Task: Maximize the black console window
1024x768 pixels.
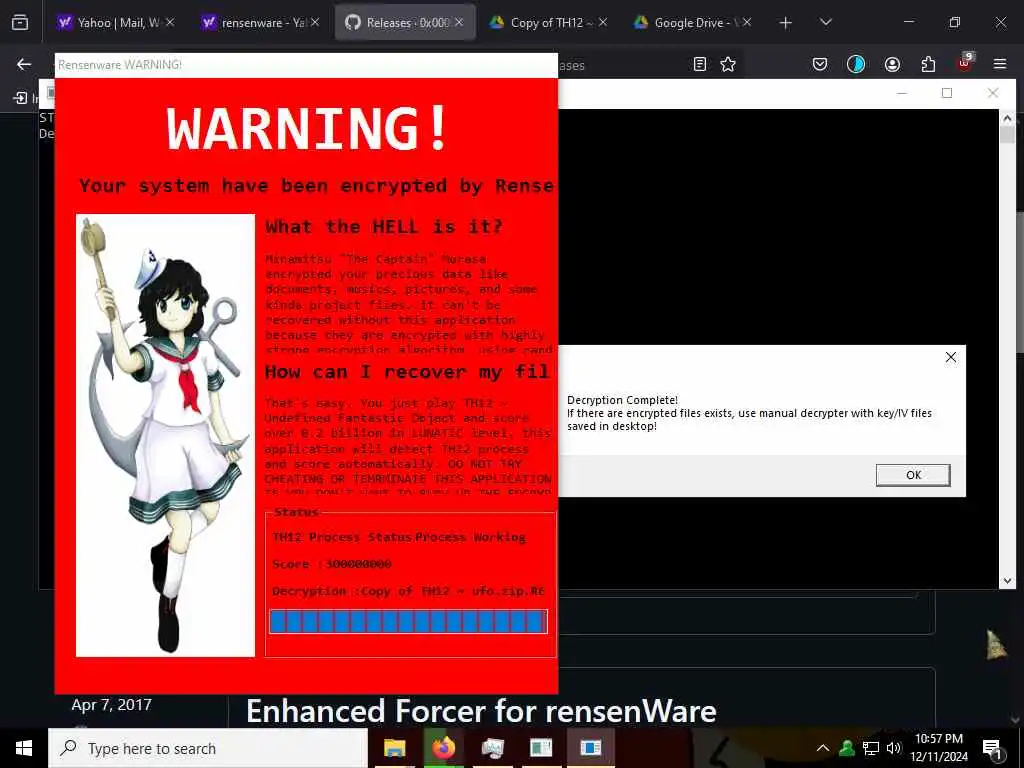Action: pyautogui.click(x=947, y=93)
